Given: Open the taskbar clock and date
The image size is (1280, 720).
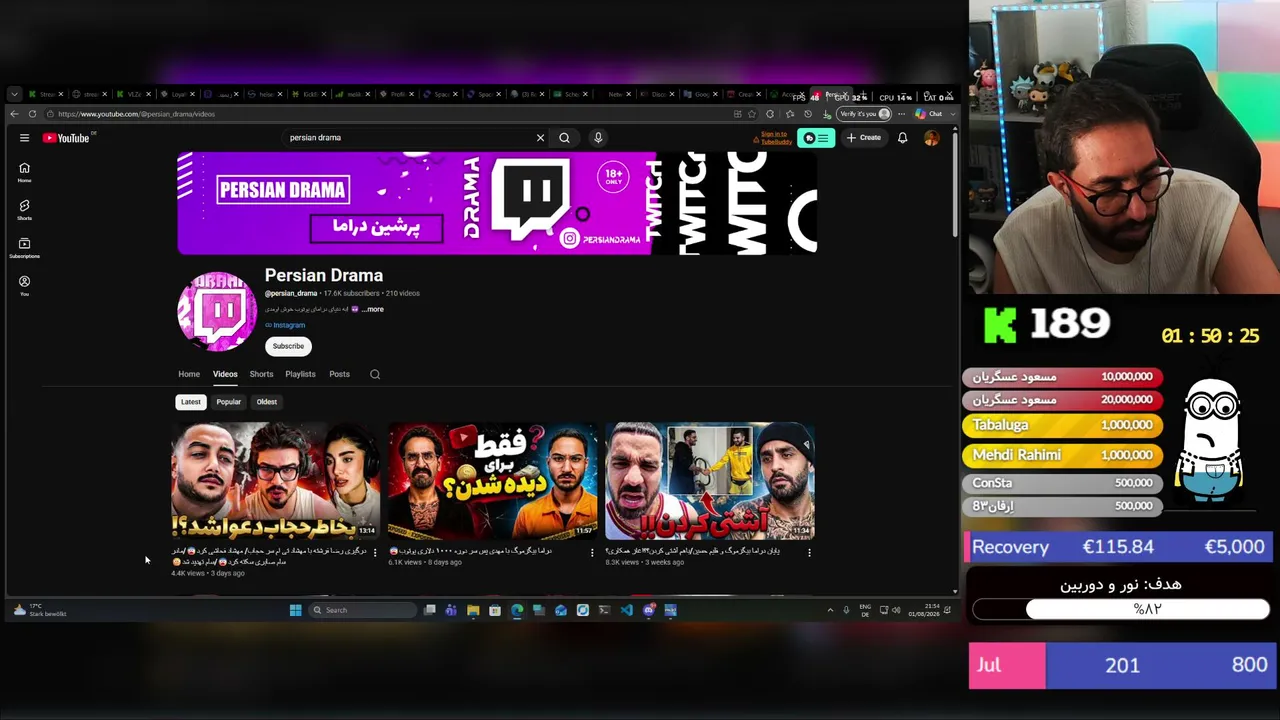Looking at the screenshot, I should pos(923,610).
